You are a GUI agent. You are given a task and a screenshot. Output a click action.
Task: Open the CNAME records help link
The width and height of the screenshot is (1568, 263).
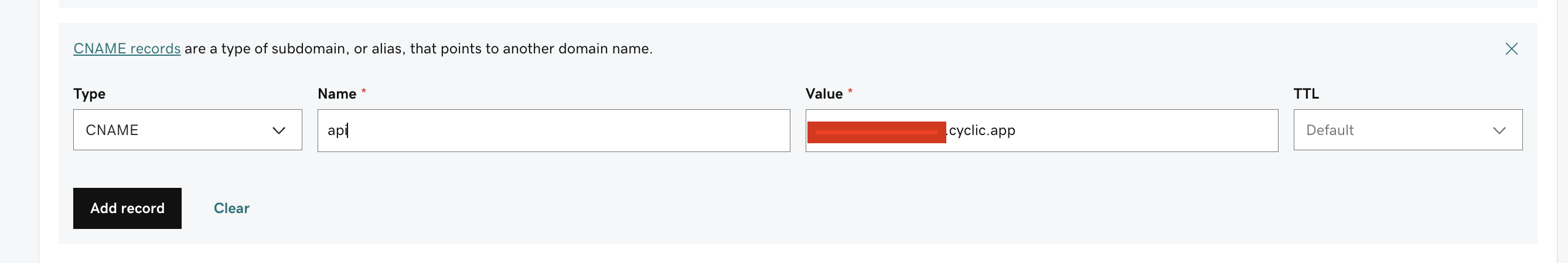pyautogui.click(x=127, y=49)
